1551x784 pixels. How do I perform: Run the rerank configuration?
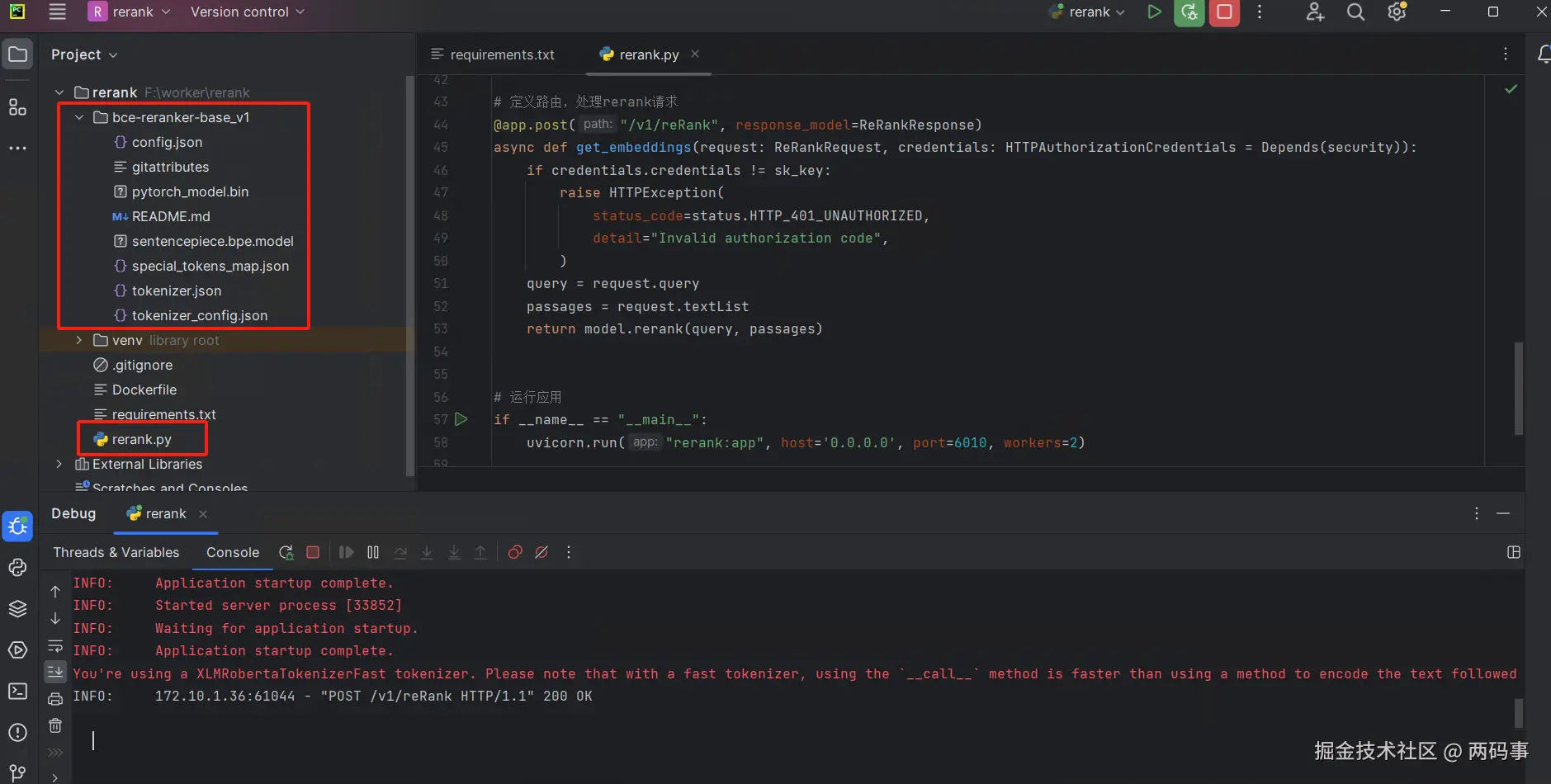(x=1154, y=12)
